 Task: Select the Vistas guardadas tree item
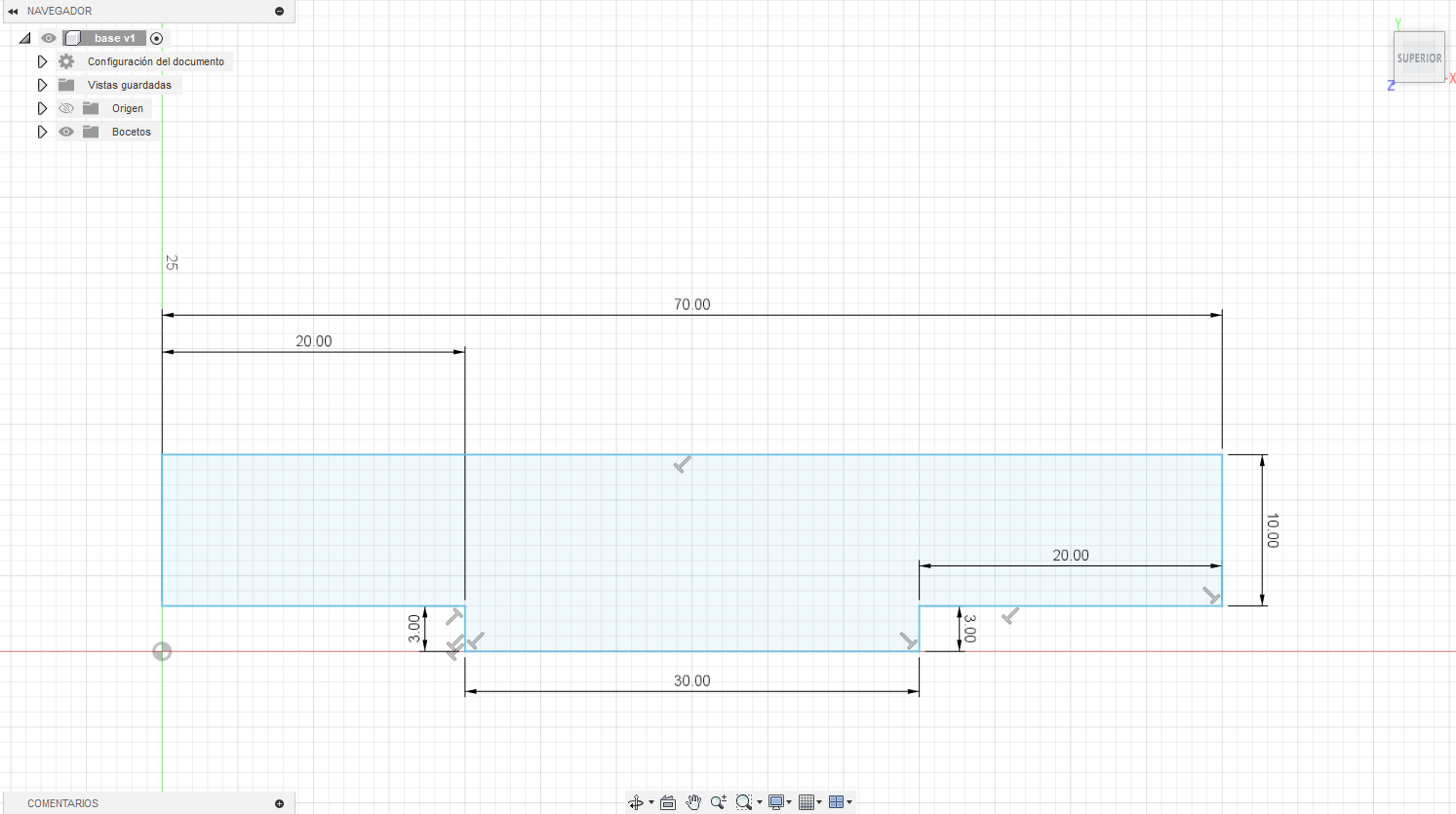coord(130,85)
